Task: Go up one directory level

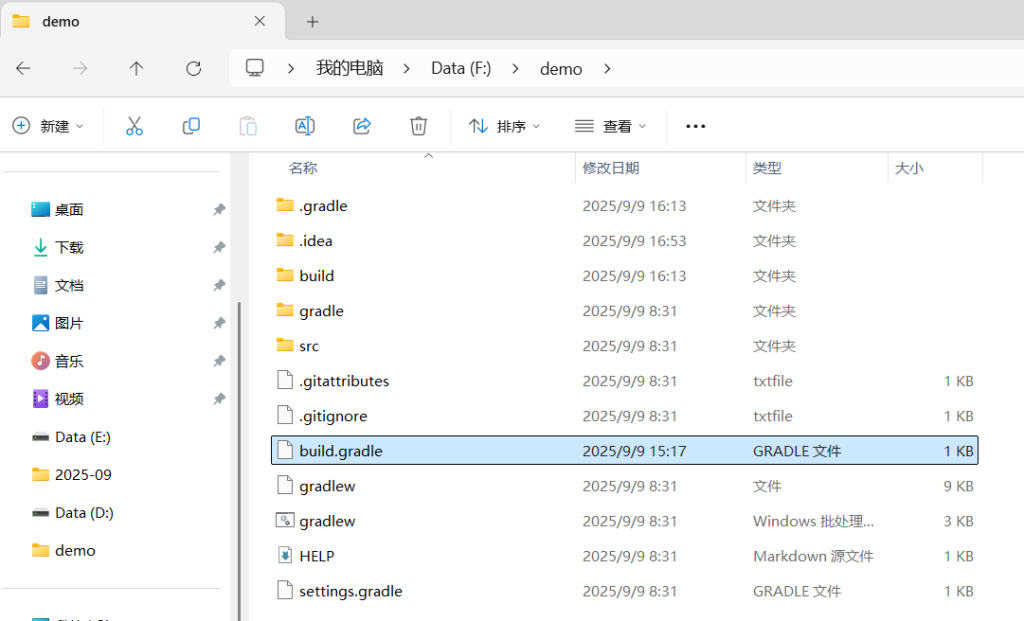Action: 137,68
